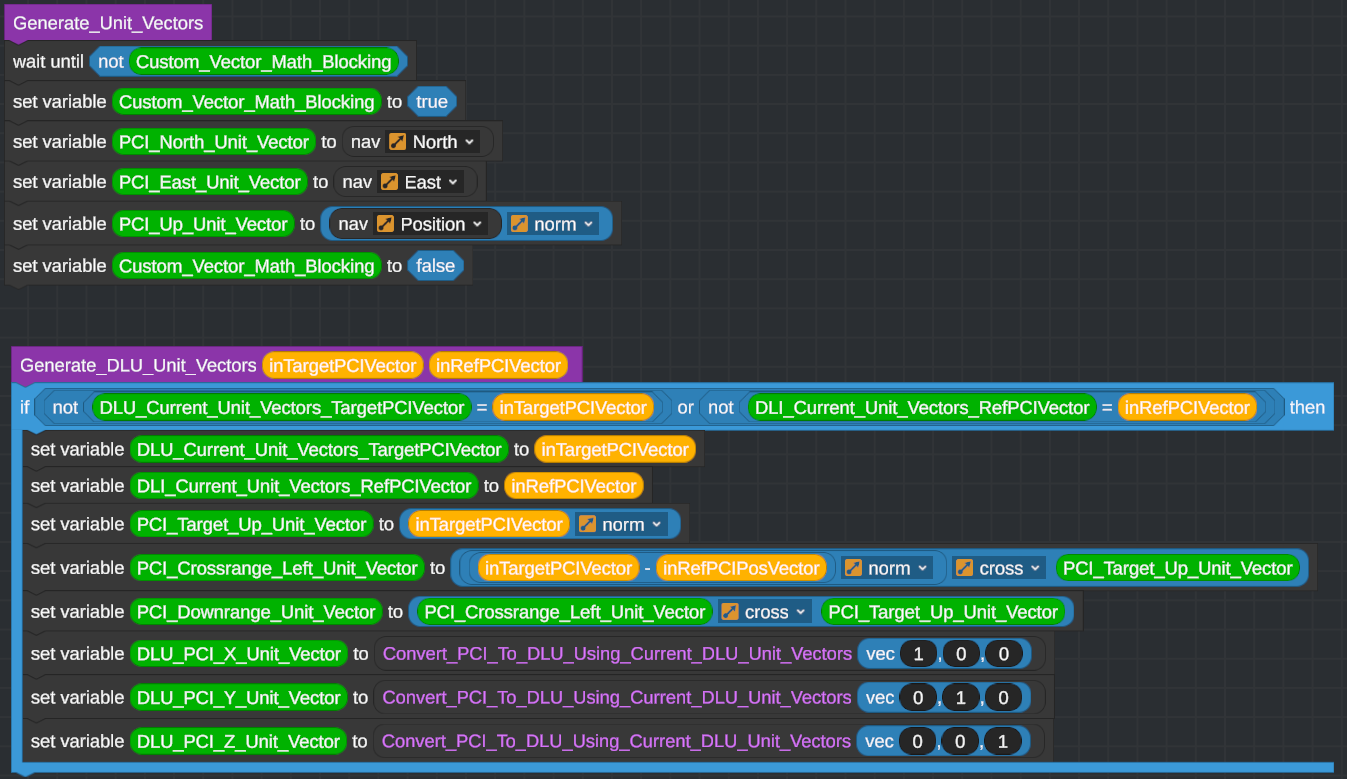Select the Generate_Unit_Vectors custom instruction header
Screen dimensions: 1347x779
108,23
